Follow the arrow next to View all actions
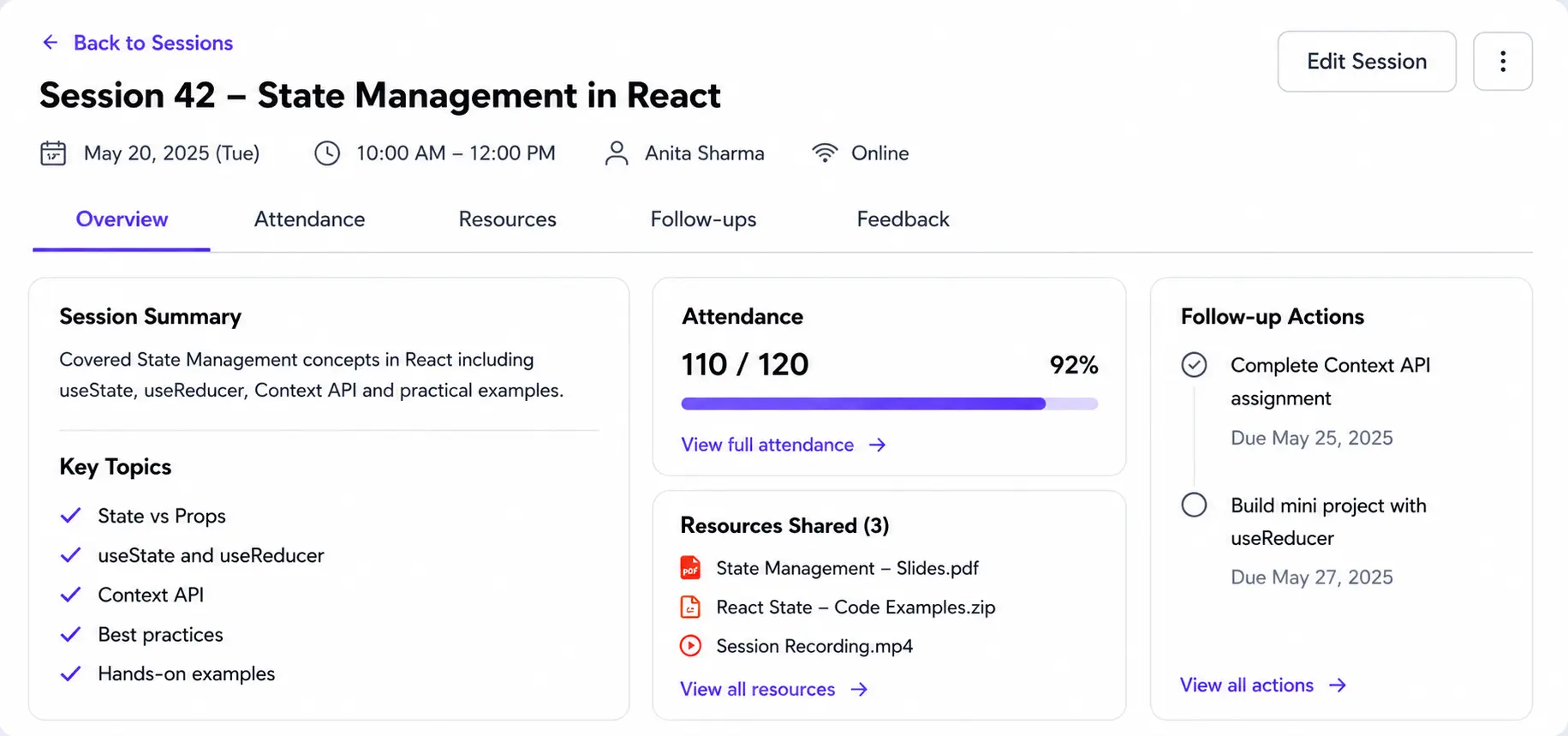The height and width of the screenshot is (736, 1568). click(x=1338, y=685)
